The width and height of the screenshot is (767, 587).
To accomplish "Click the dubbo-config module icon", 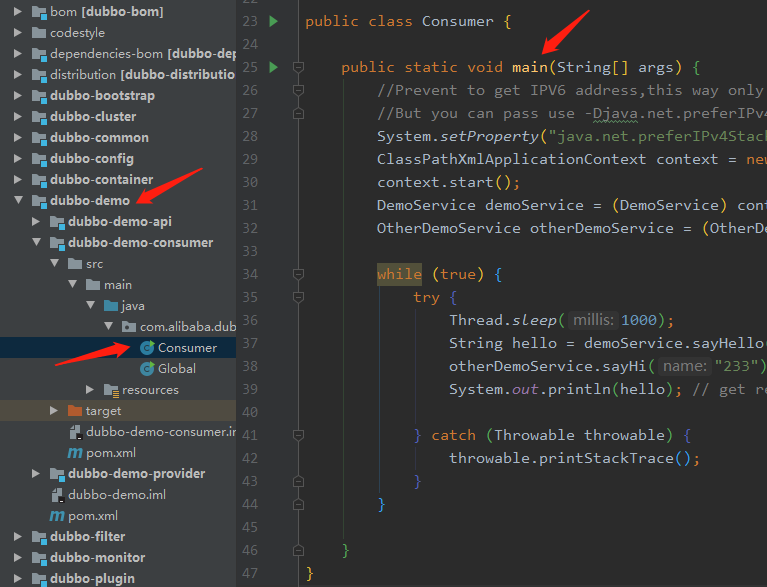I will (x=39, y=159).
